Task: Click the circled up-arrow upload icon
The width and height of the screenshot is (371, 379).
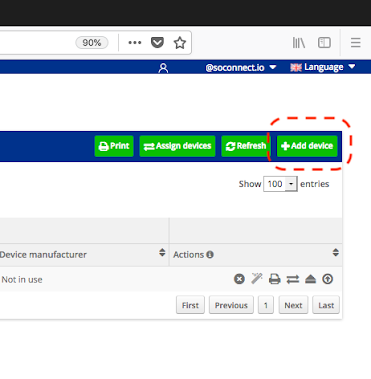Action: click(x=328, y=279)
